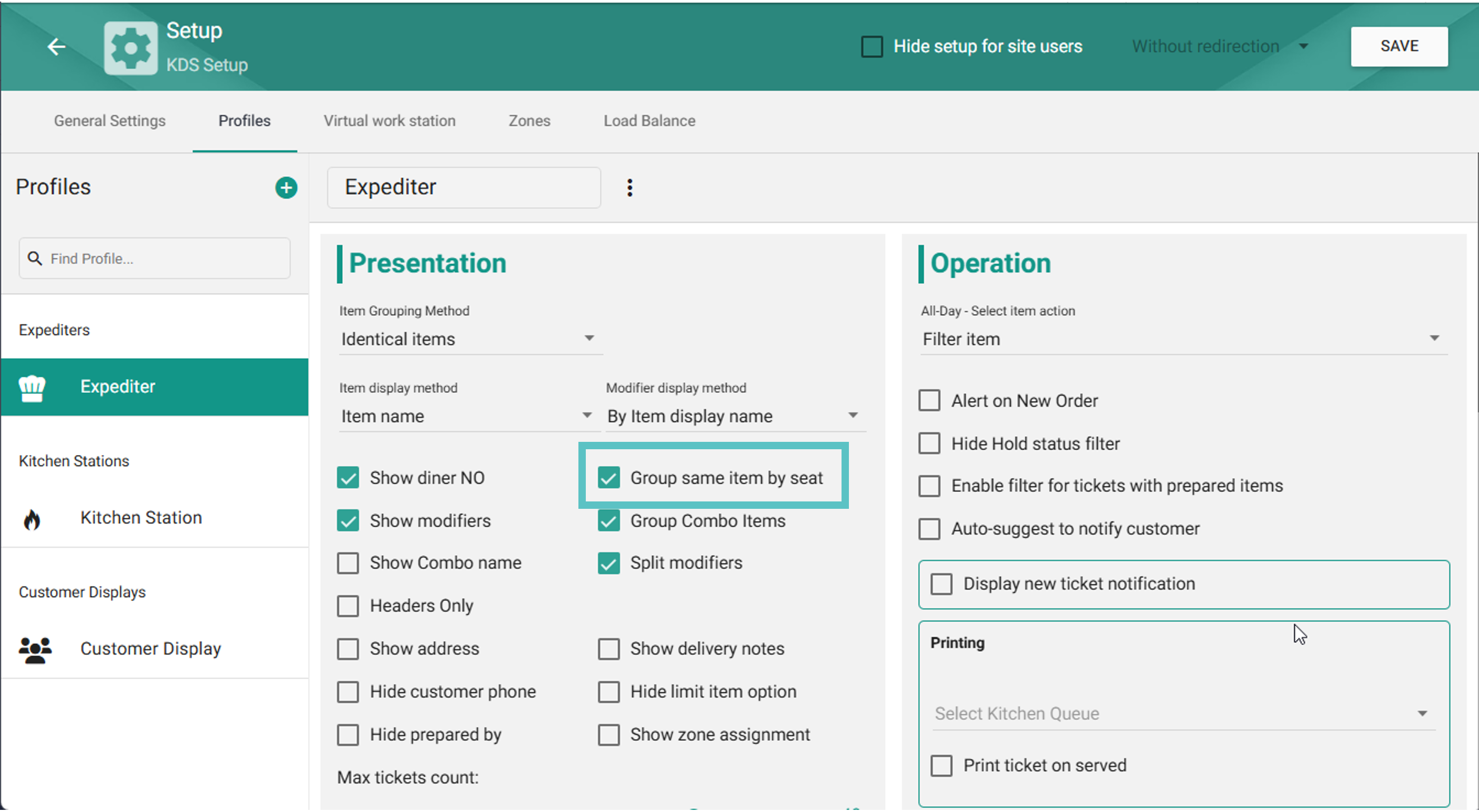Add a new profile with plus icon
Image resolution: width=1479 pixels, height=812 pixels.
(286, 188)
